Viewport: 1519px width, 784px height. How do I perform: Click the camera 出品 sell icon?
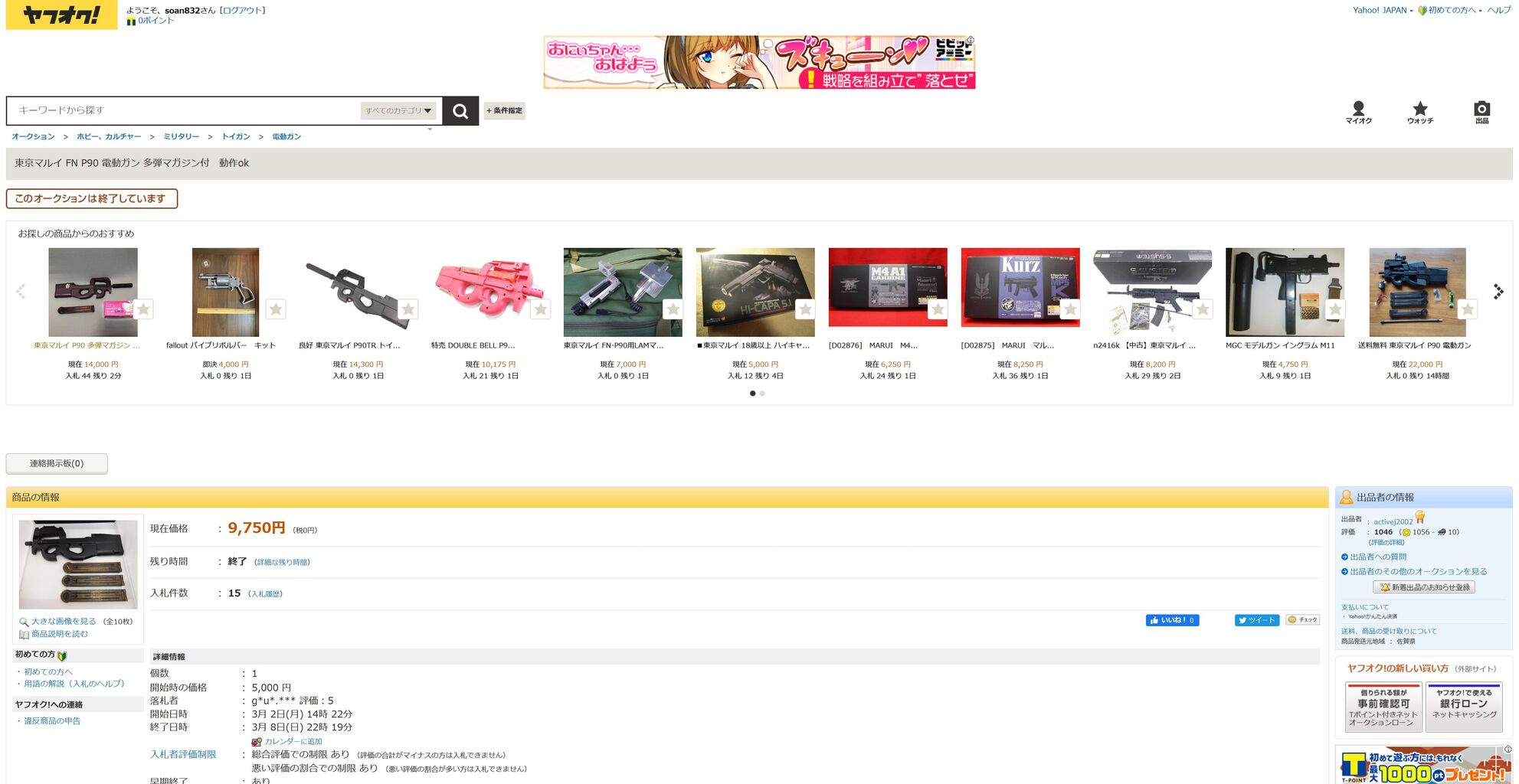1482,113
